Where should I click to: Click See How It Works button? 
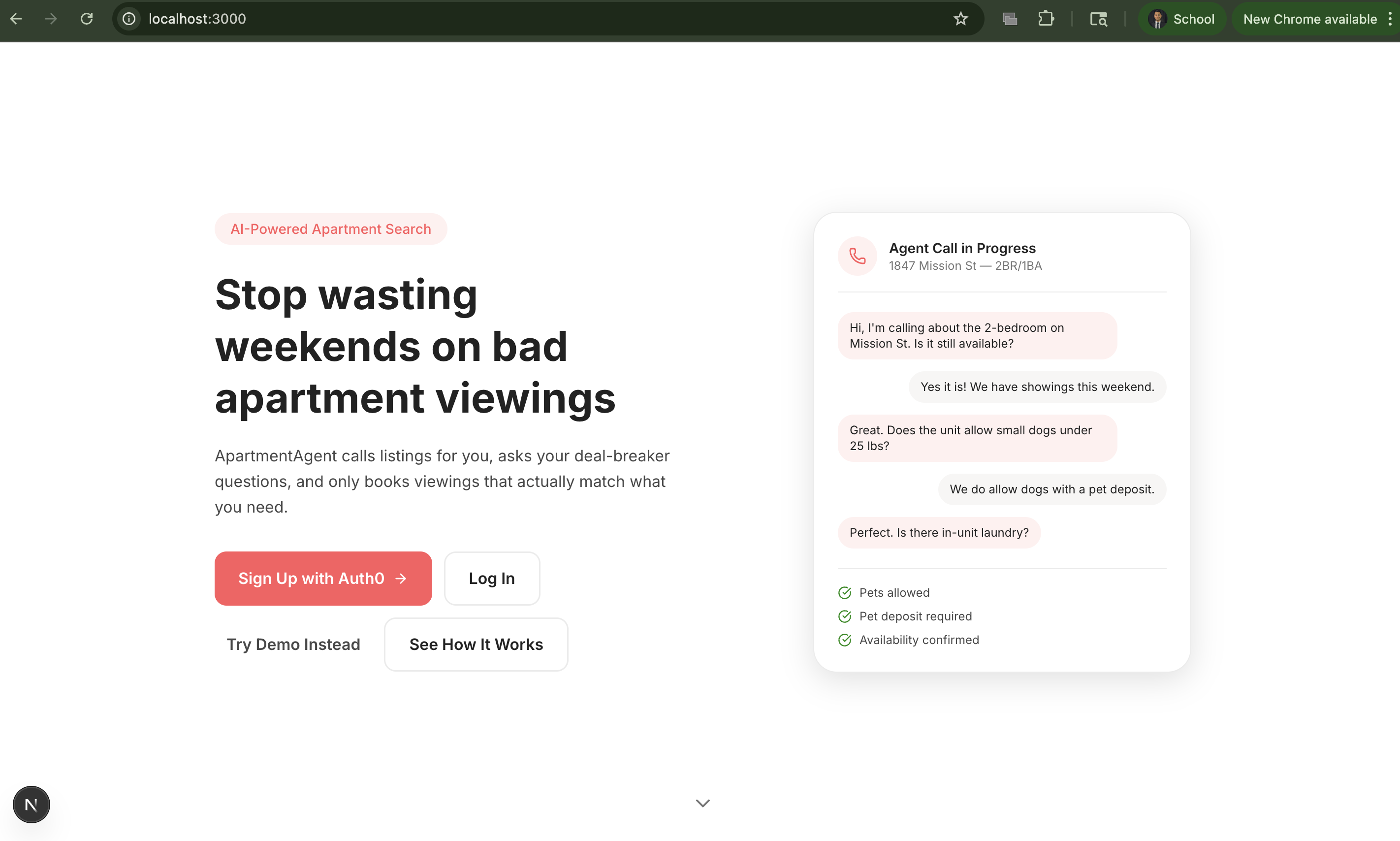(476, 645)
